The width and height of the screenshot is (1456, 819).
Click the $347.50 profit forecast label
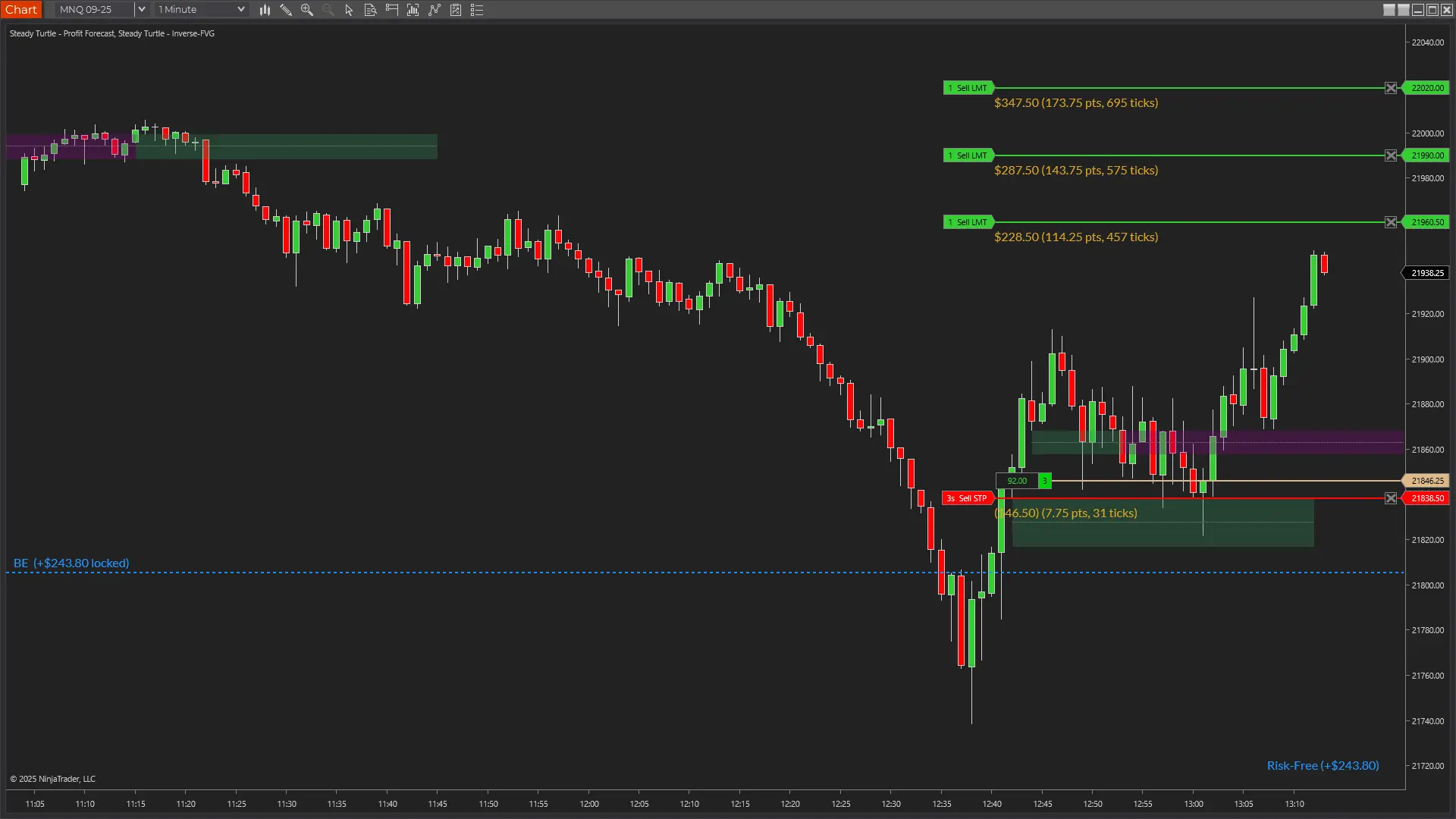1076,103
